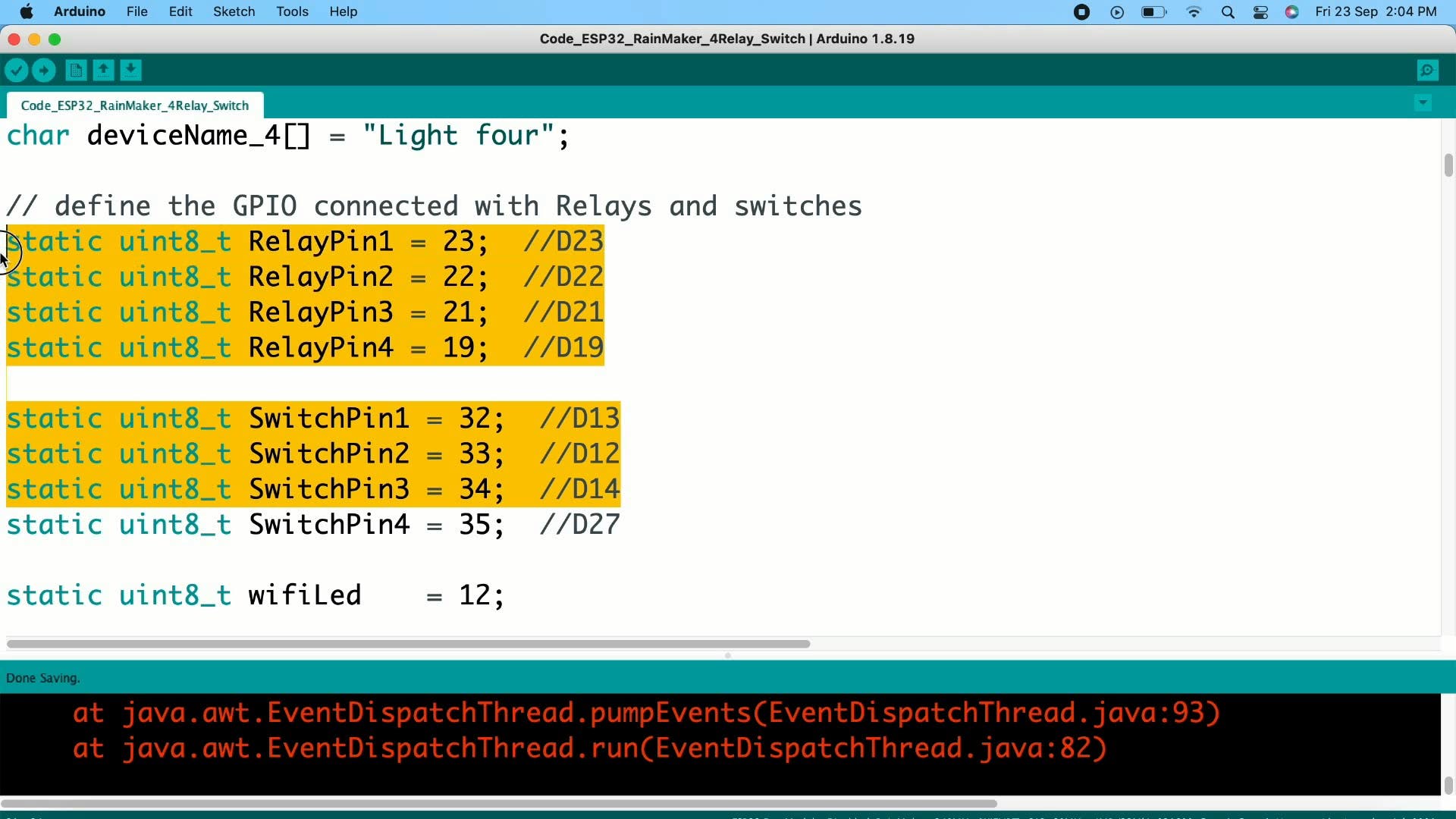Viewport: 1456px width, 819px height.
Task: Click the SwitchPin3 = 34 line
Action: (x=313, y=489)
